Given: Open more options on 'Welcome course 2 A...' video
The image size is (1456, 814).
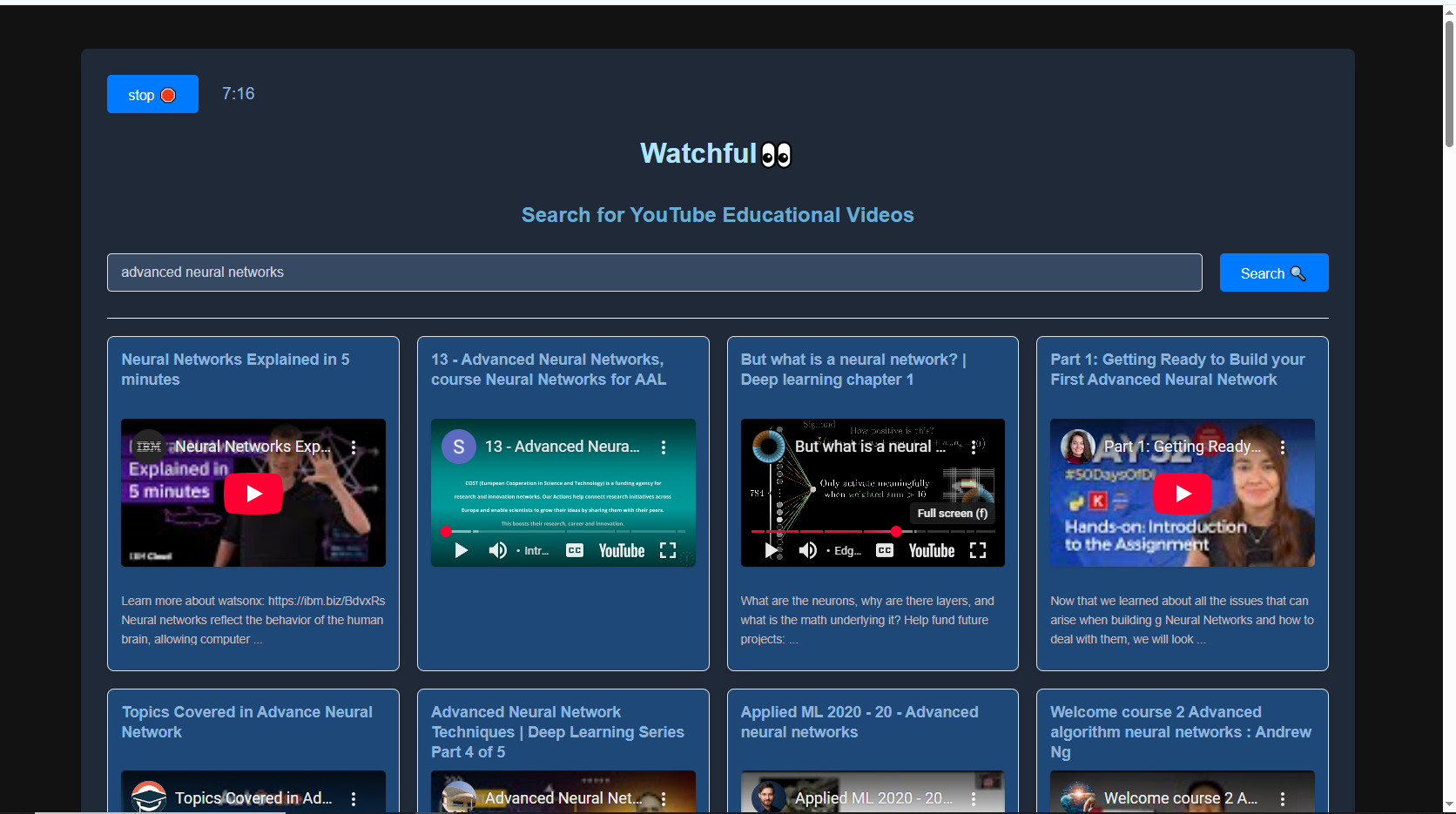Looking at the screenshot, I should (1283, 798).
